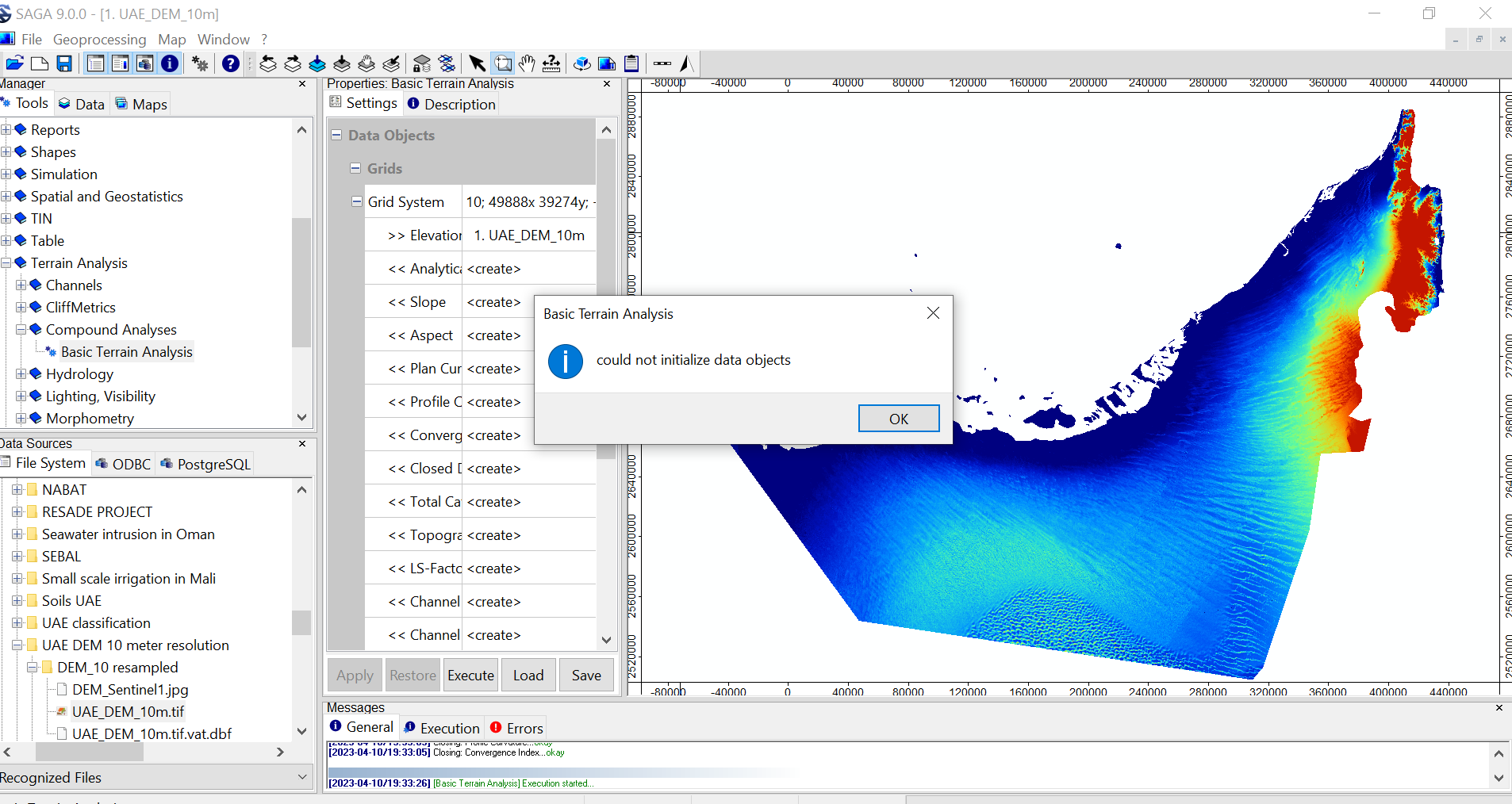The height and width of the screenshot is (804, 1512).
Task: Click the tool gears icon in the toolbar
Action: 200,63
